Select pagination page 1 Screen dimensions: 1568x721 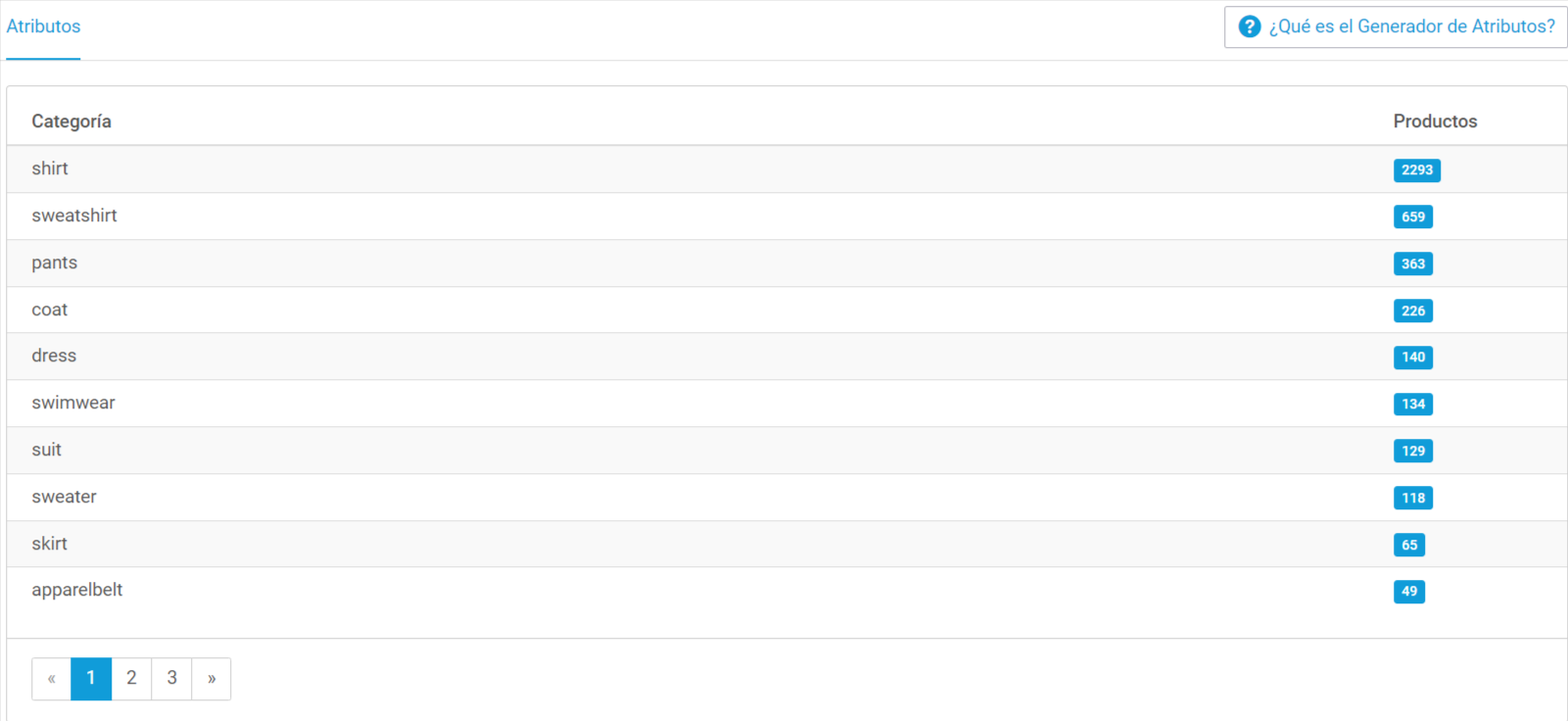[91, 679]
